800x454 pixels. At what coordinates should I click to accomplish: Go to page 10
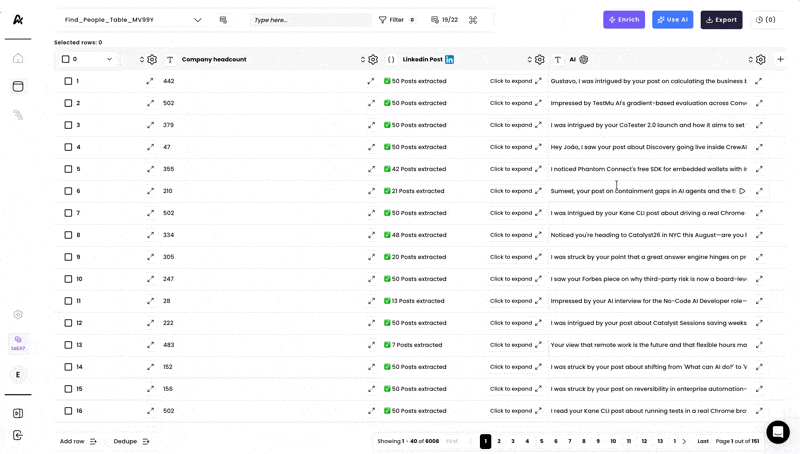pos(613,441)
